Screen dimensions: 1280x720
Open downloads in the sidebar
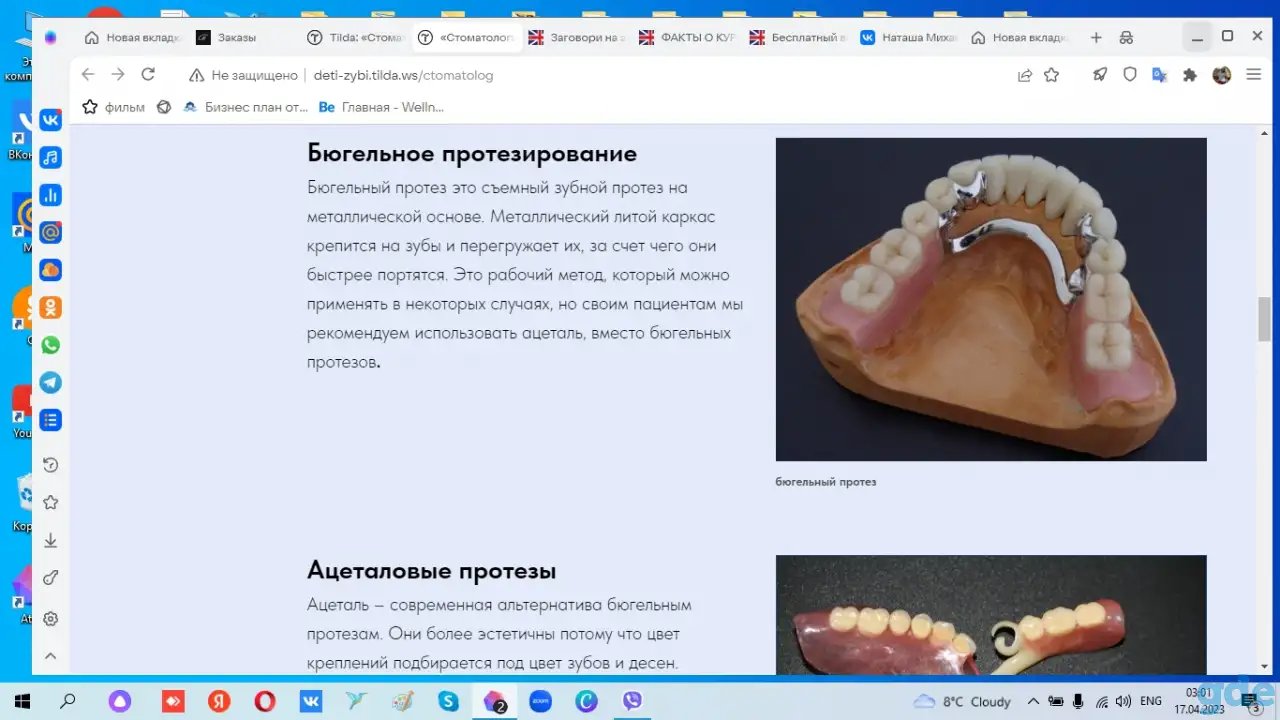click(50, 540)
